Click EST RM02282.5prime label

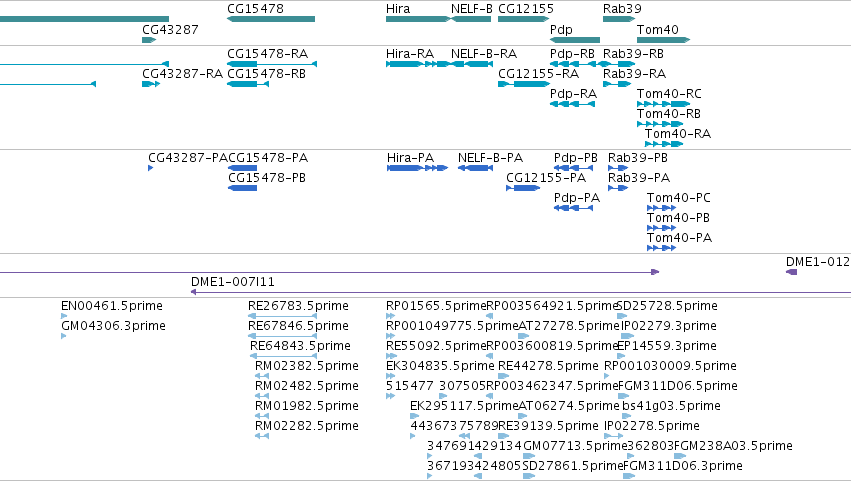tap(307, 426)
